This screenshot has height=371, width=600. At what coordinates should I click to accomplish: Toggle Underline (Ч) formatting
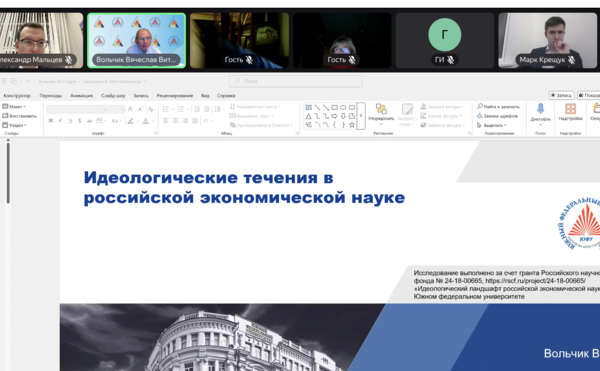[x=70, y=121]
